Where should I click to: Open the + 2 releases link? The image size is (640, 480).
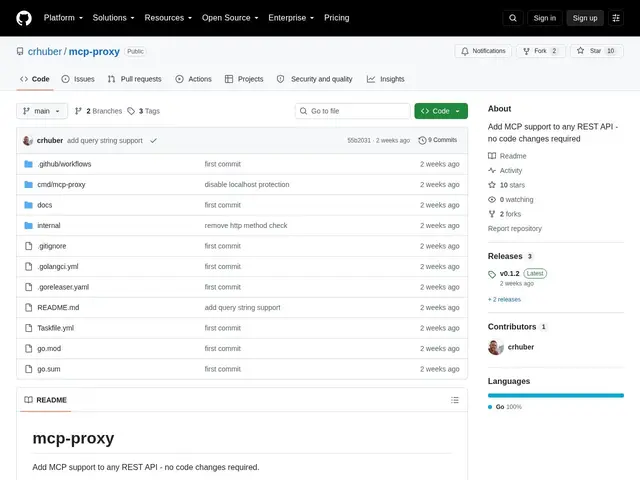pyautogui.click(x=504, y=300)
